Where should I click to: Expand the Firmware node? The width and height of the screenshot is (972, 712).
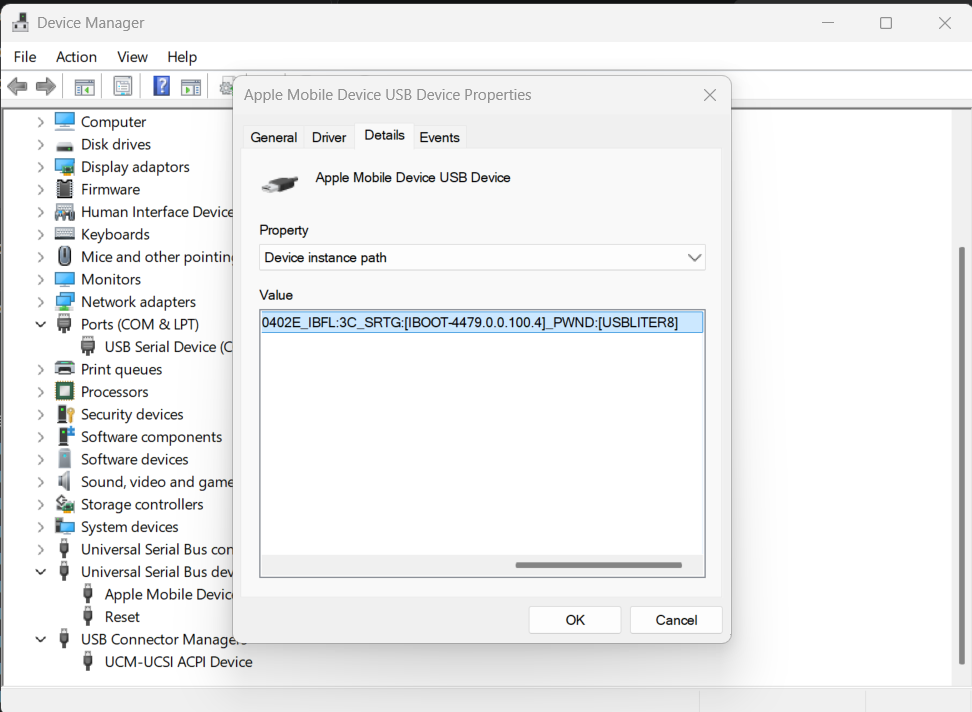41,190
